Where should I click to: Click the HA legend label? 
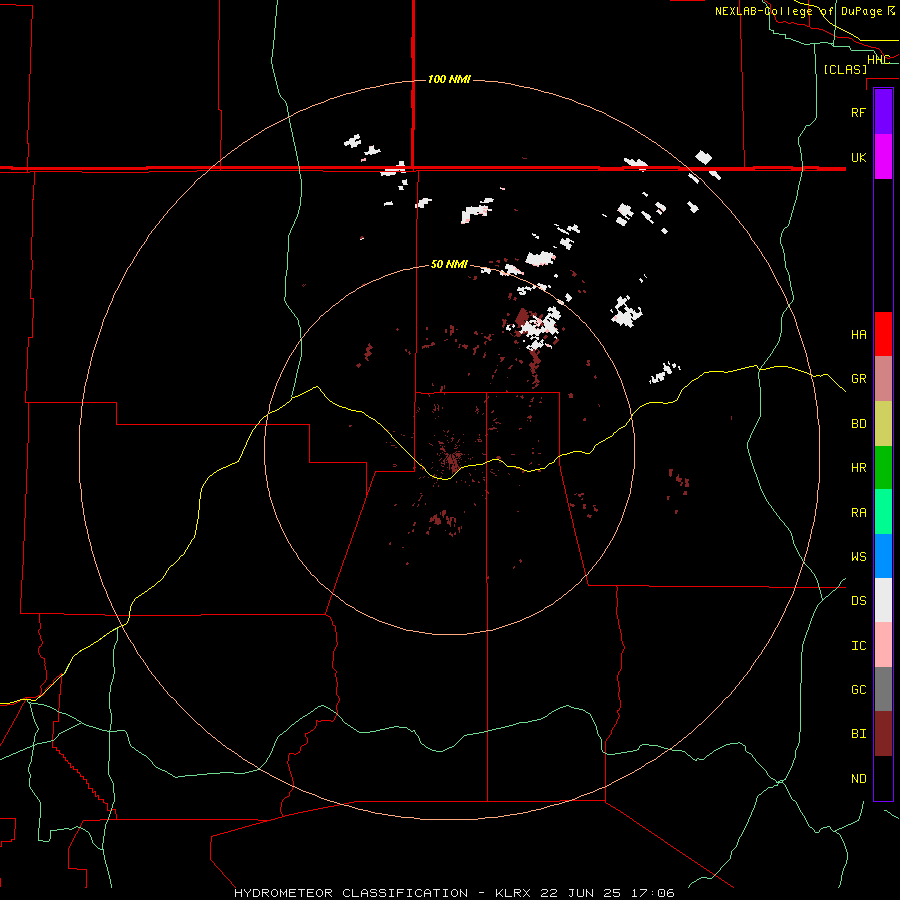pos(858,334)
